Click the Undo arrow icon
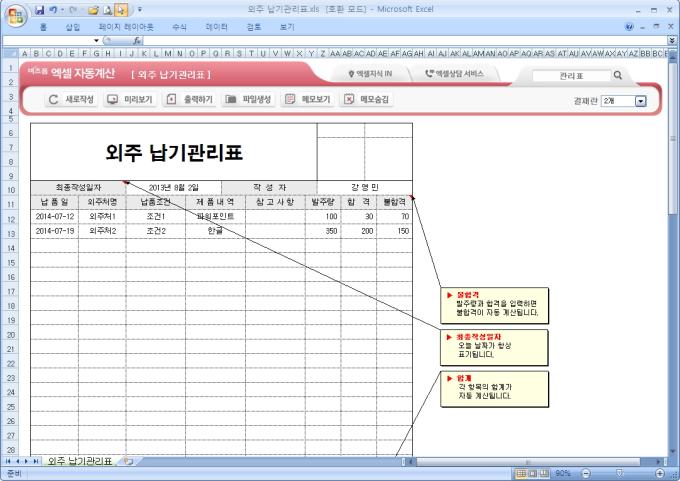Image resolution: width=680 pixels, height=481 pixels. pos(53,10)
